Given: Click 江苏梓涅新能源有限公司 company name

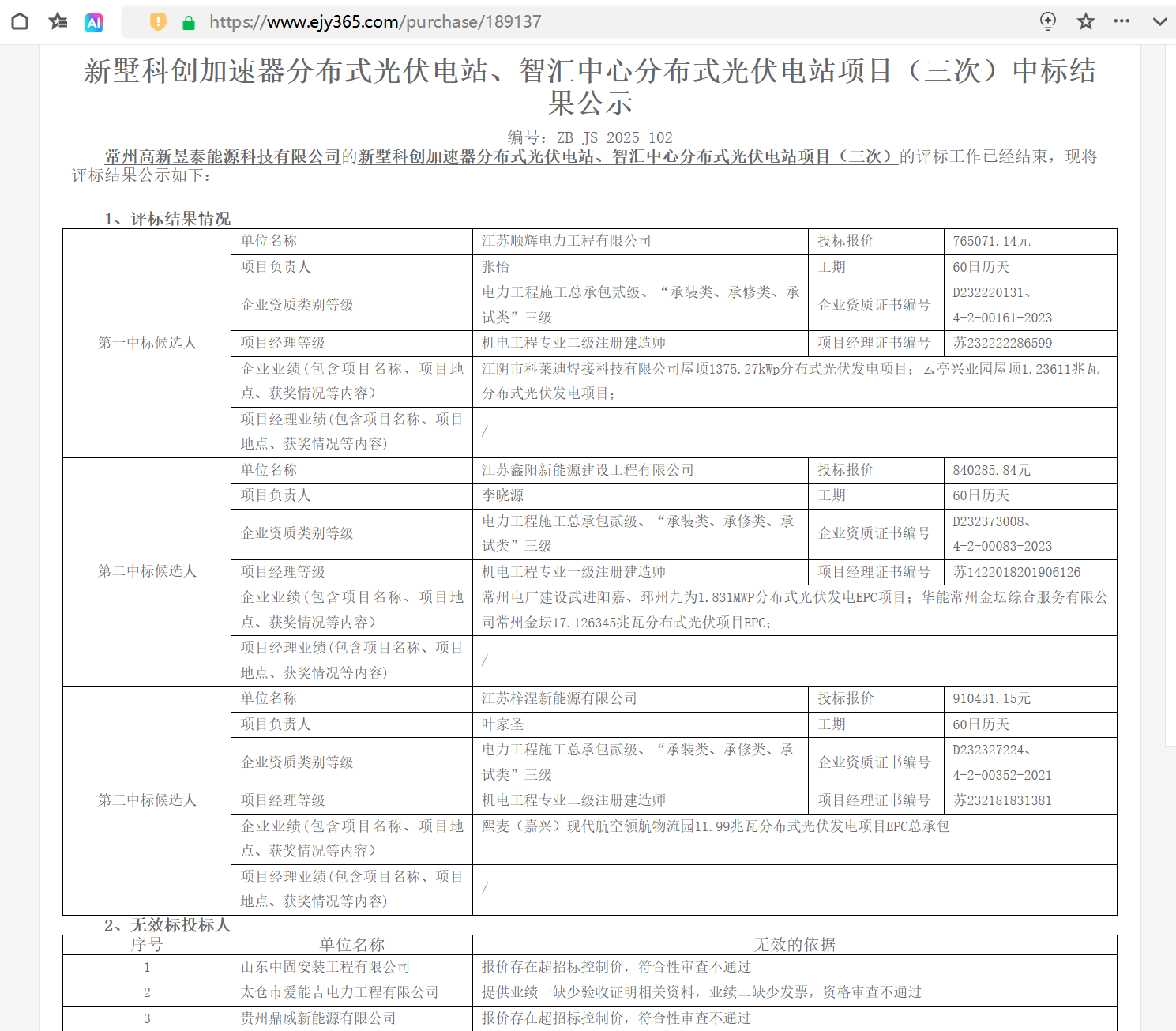Looking at the screenshot, I should (x=559, y=698).
